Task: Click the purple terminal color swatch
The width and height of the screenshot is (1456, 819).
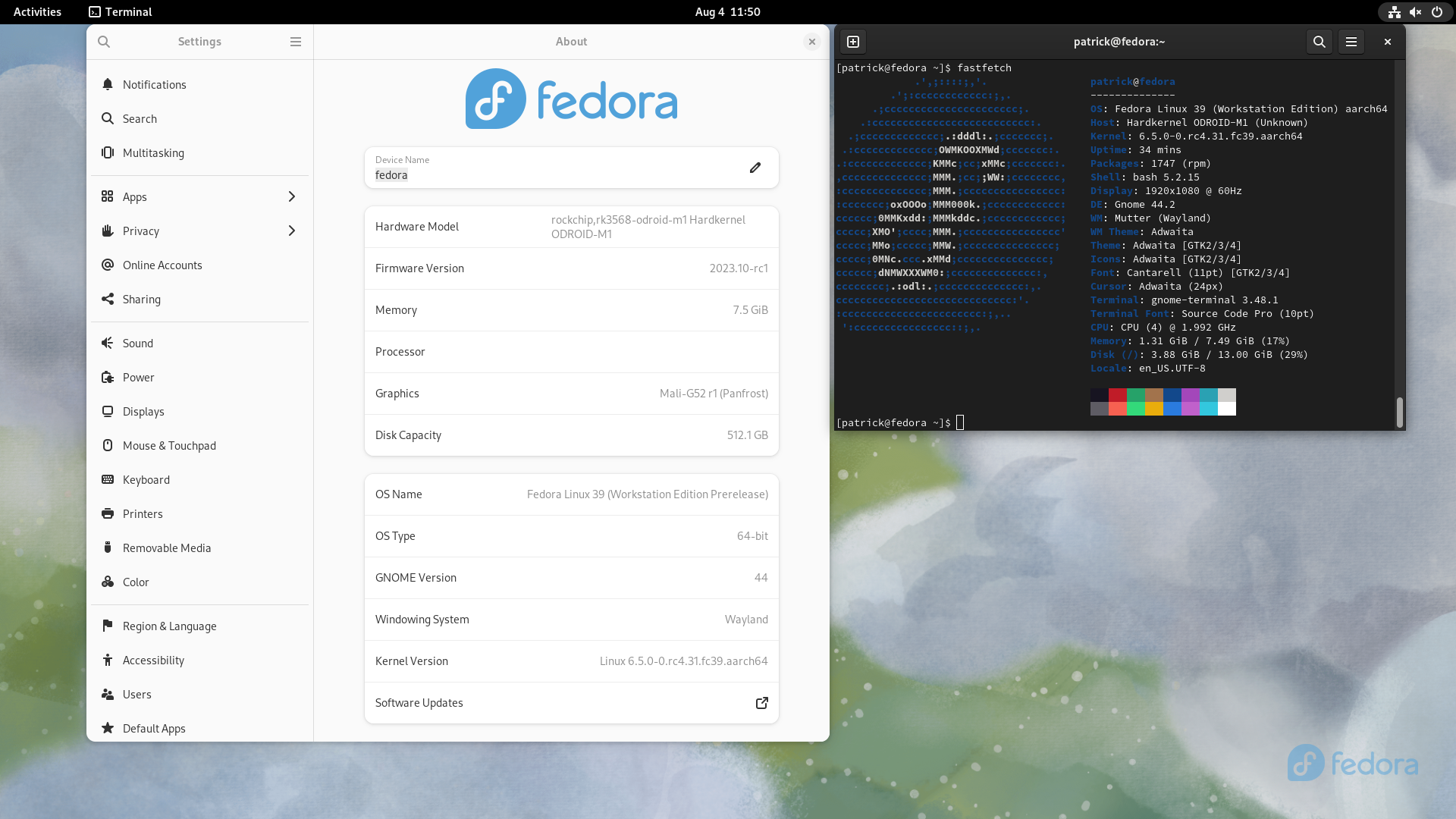Action: (1191, 395)
